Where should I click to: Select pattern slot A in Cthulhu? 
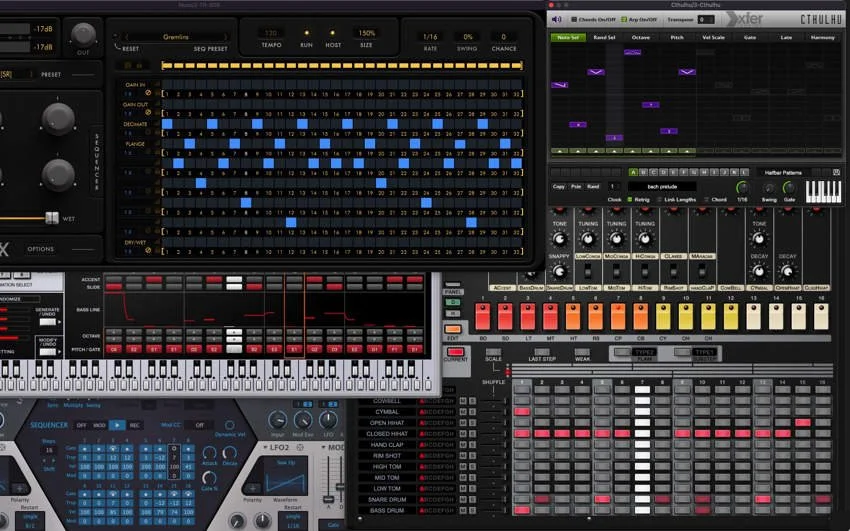pos(633,172)
